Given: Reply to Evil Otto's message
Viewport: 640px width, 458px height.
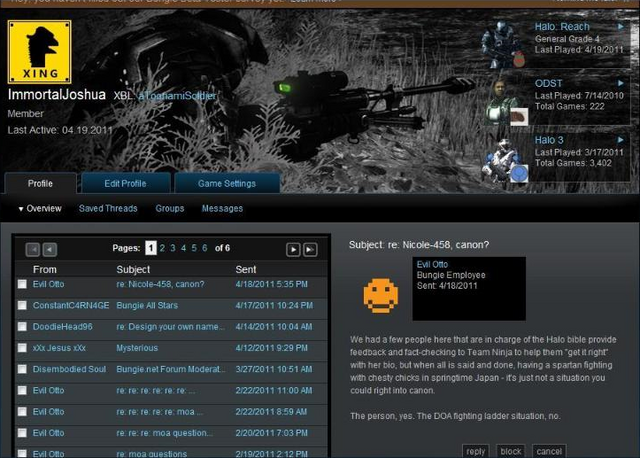Looking at the screenshot, I should [476, 451].
